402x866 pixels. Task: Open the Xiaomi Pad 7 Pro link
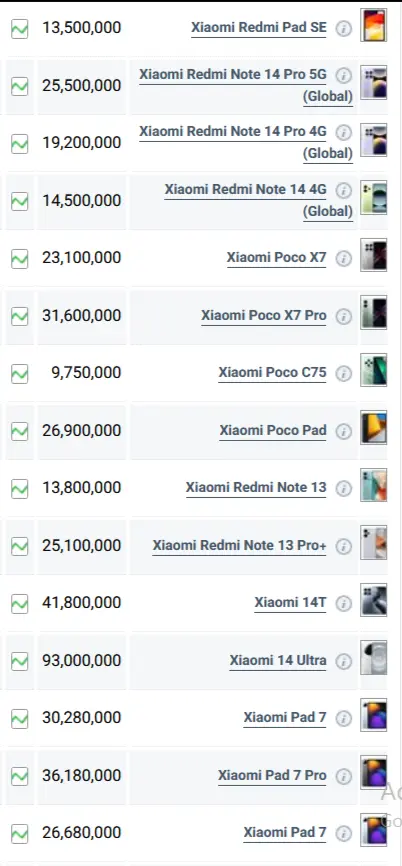pyautogui.click(x=272, y=775)
